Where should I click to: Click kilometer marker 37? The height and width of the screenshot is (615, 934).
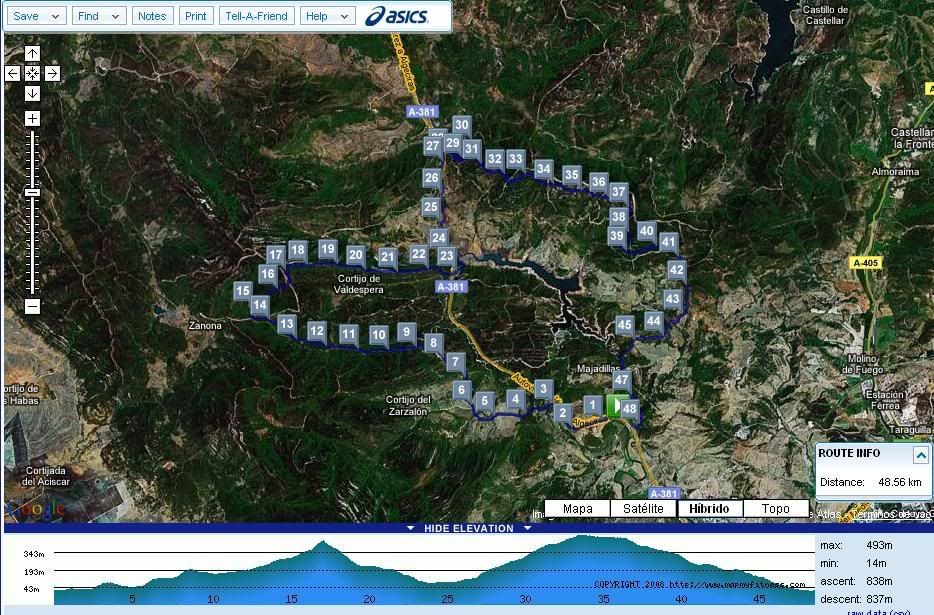pos(619,192)
